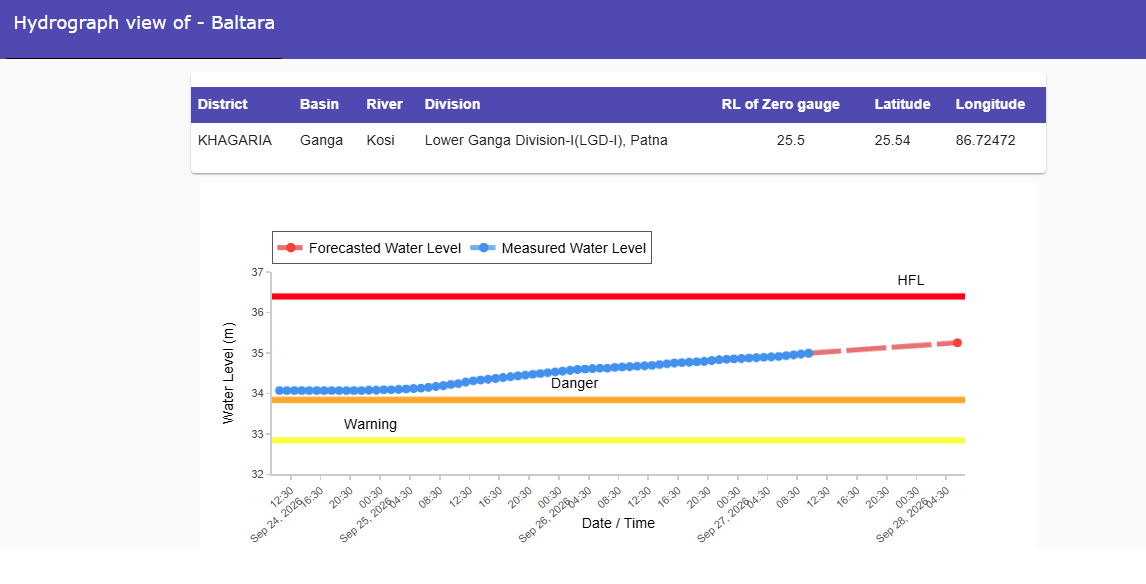Viewport: 1146px width, 584px height.
Task: Click the first measured blue data point
Action: coord(279,390)
